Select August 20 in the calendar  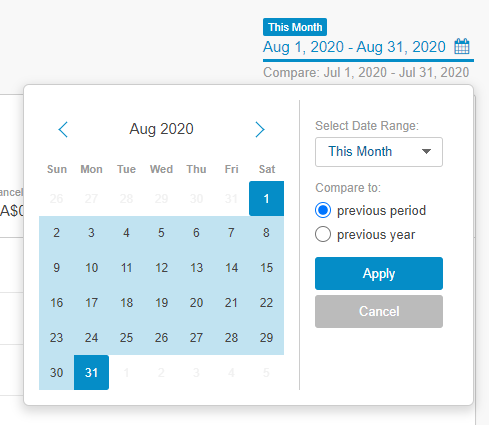[x=196, y=303]
